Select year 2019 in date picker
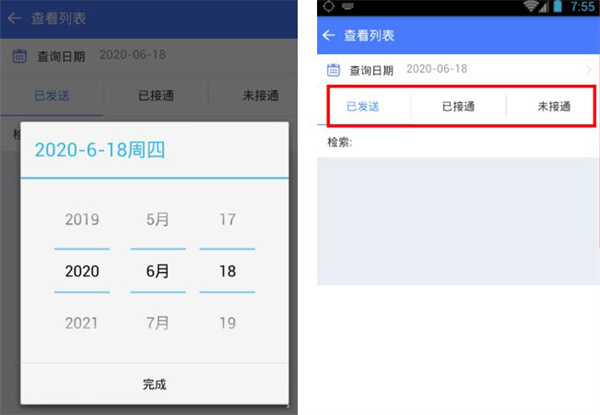600x415 pixels. [82, 220]
